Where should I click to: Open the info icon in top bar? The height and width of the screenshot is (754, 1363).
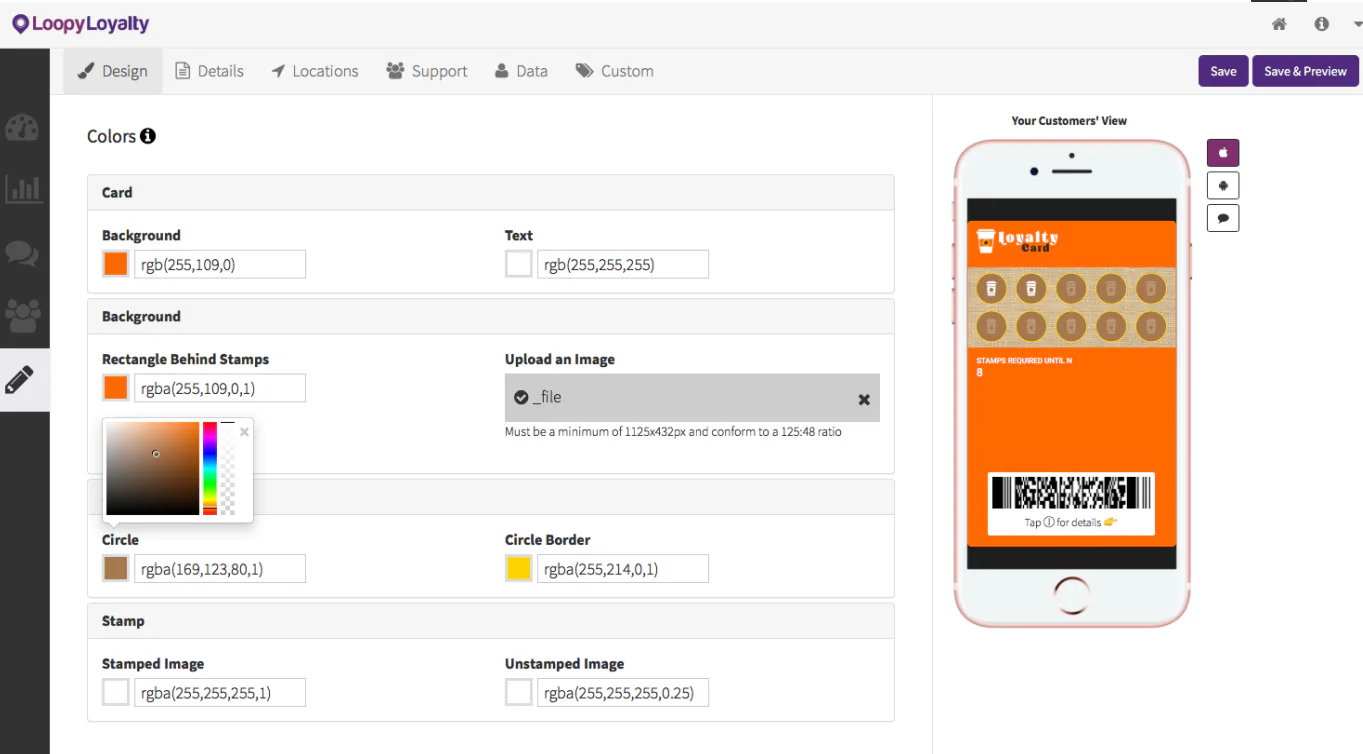coord(1321,24)
